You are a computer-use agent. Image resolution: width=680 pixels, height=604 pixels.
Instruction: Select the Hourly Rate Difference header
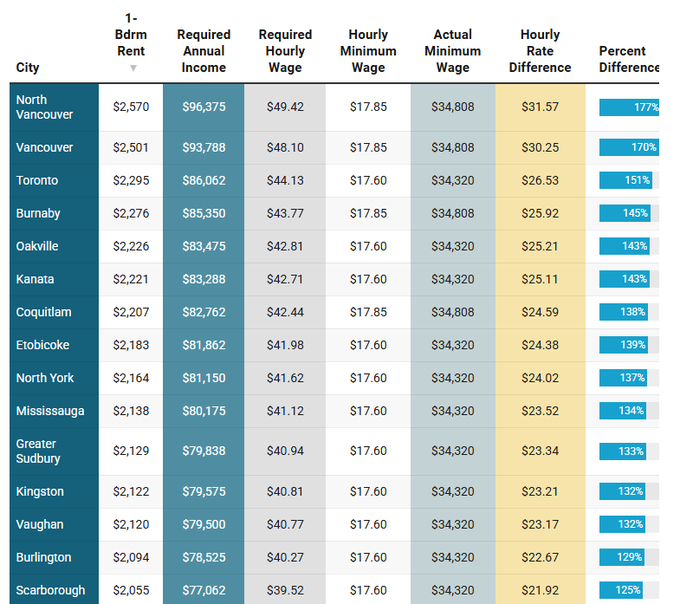(x=540, y=51)
